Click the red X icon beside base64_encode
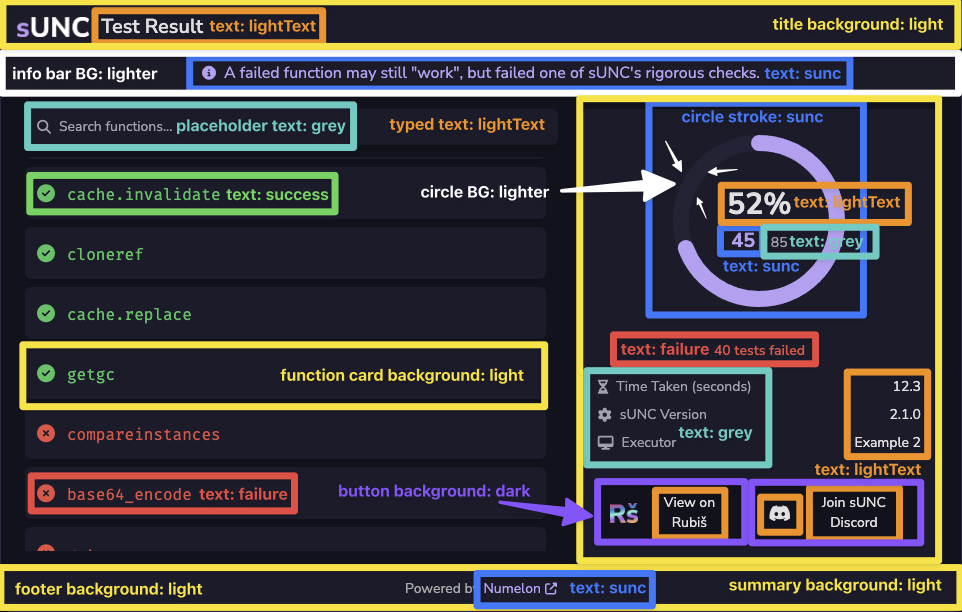This screenshot has height=612, width=962. pos(46,494)
